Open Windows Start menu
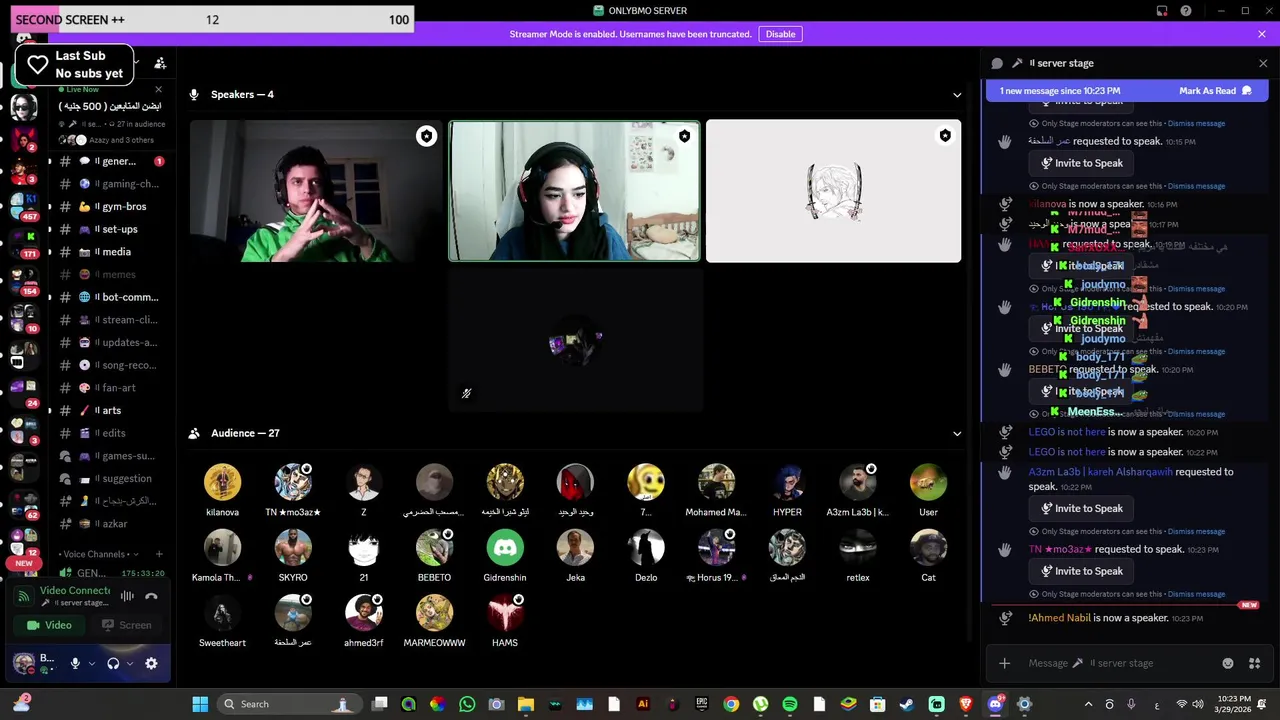1280x720 pixels. tap(200, 704)
